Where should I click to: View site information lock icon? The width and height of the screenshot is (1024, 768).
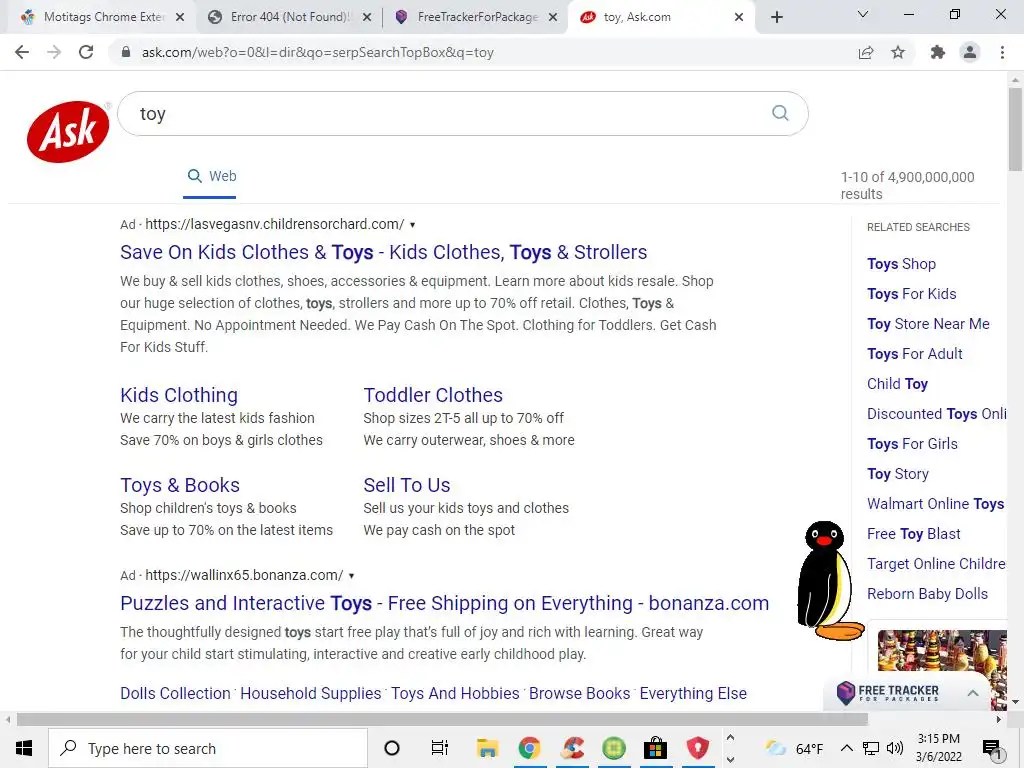[x=126, y=52]
